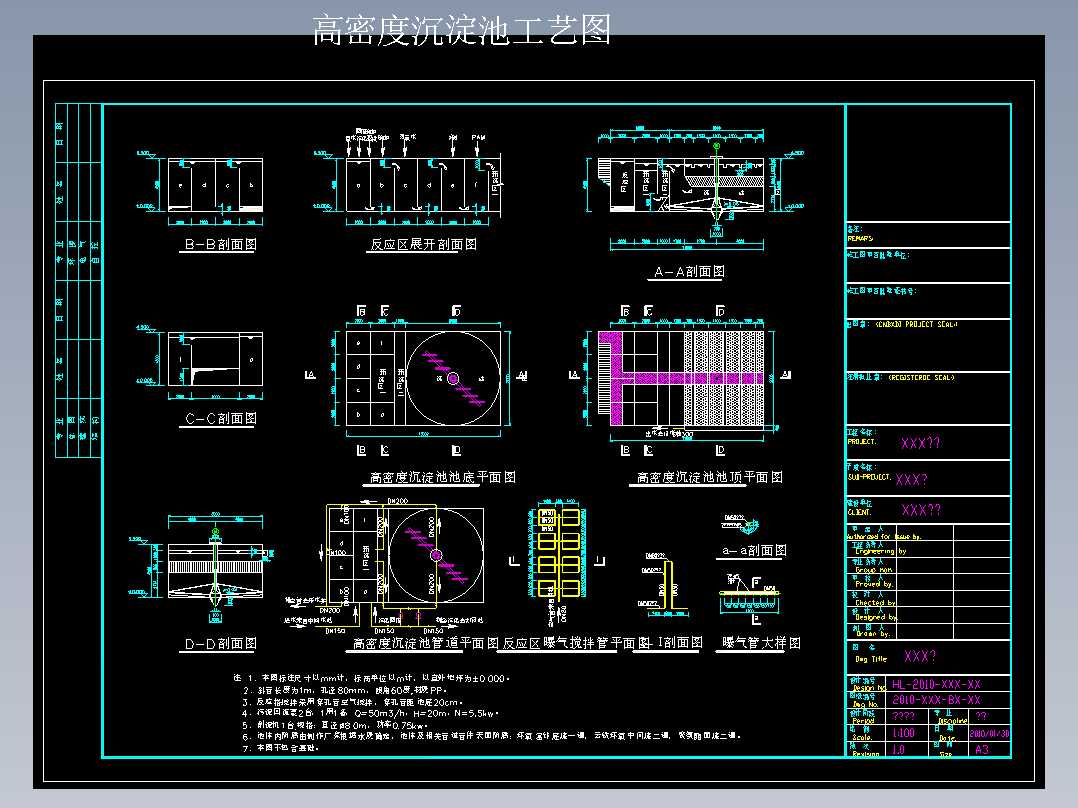
Task: Select the CLIENT placeholder XXX??
Action: click(x=921, y=510)
